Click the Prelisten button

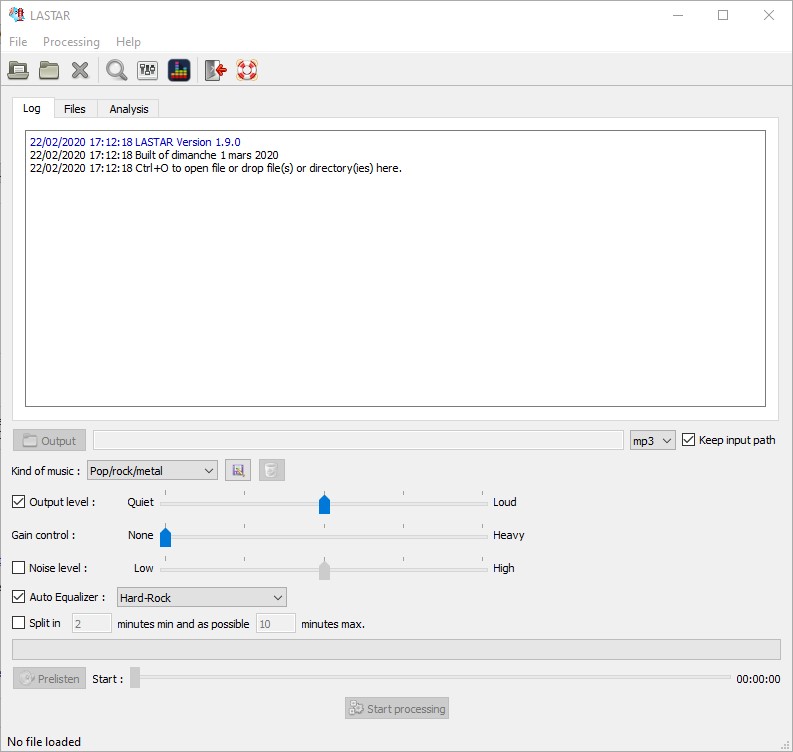tap(50, 679)
